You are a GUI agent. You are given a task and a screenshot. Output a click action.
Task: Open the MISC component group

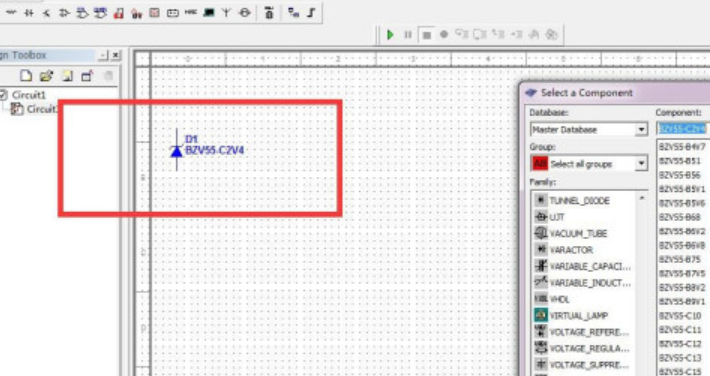point(191,13)
